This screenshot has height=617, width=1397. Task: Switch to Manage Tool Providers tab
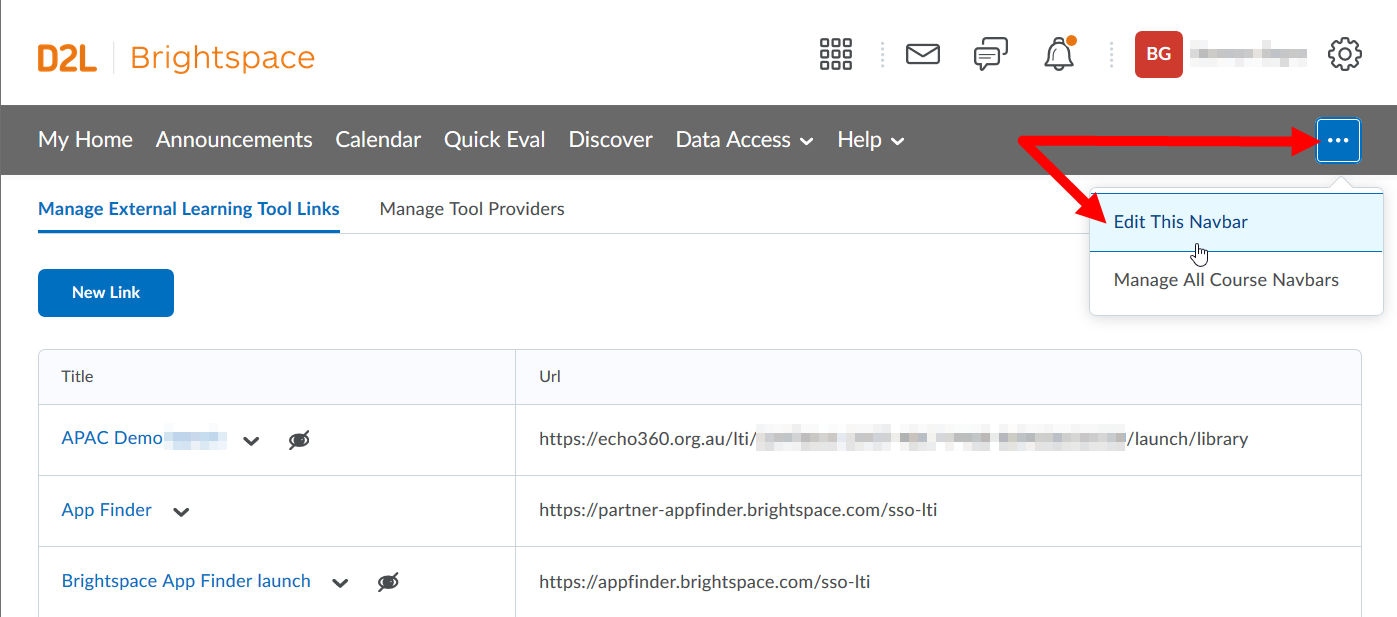point(472,209)
